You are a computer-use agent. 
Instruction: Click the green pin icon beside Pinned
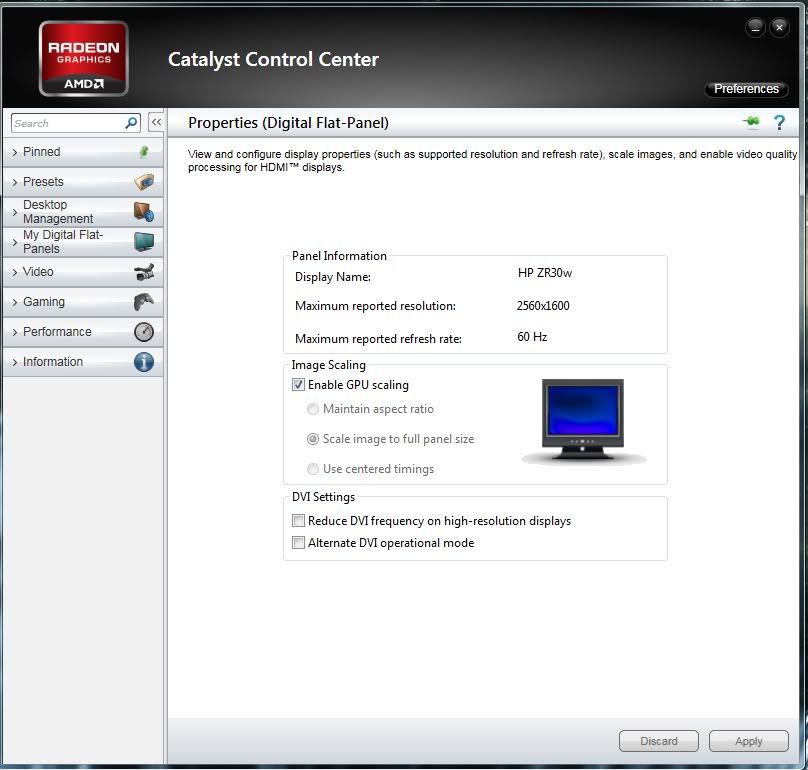(x=144, y=152)
